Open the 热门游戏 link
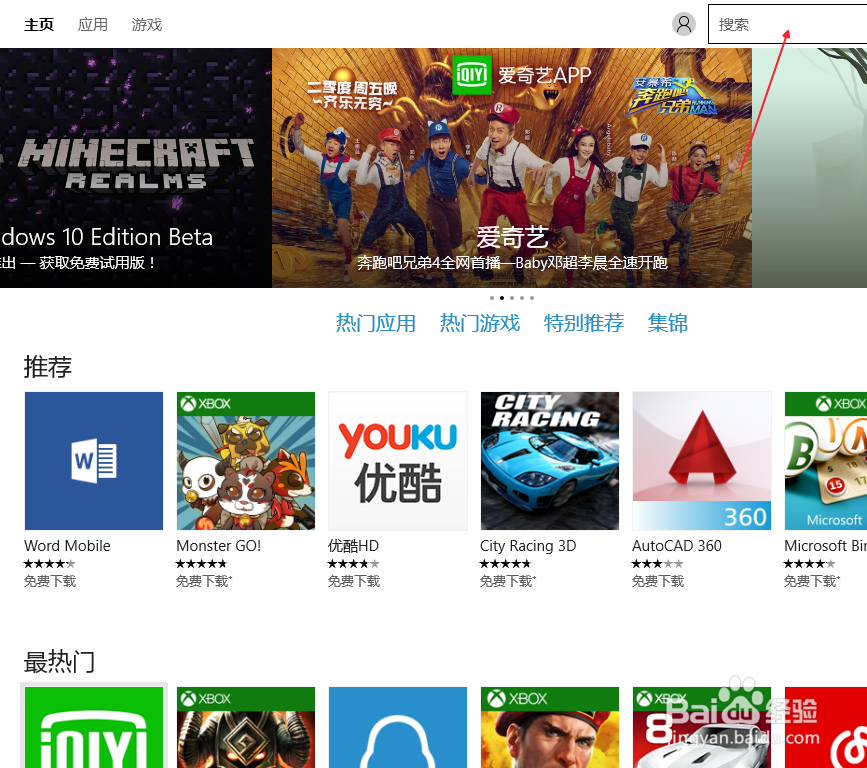The image size is (867, 768). click(479, 323)
